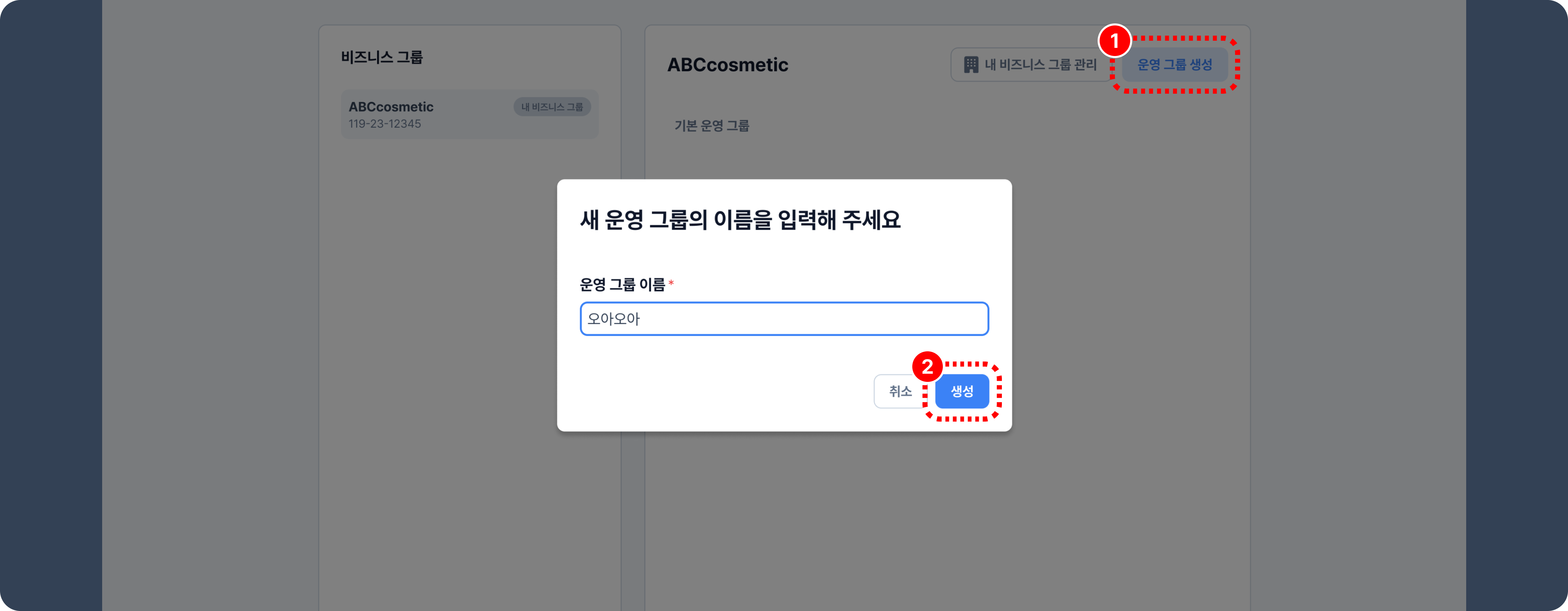Click the 비즈니스 그룹 panel title
1568x611 pixels.
pyautogui.click(x=382, y=57)
